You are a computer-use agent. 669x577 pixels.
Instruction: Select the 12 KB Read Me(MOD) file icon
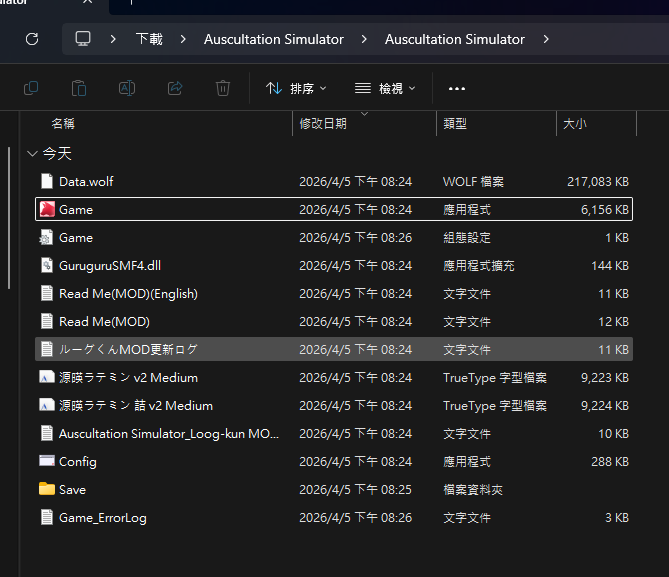point(47,321)
